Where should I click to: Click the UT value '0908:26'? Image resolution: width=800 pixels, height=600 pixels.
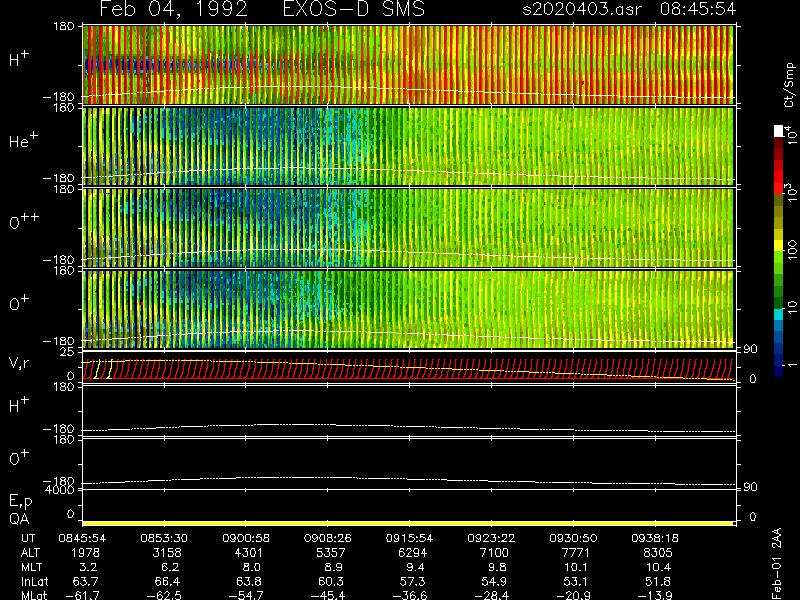click(328, 538)
